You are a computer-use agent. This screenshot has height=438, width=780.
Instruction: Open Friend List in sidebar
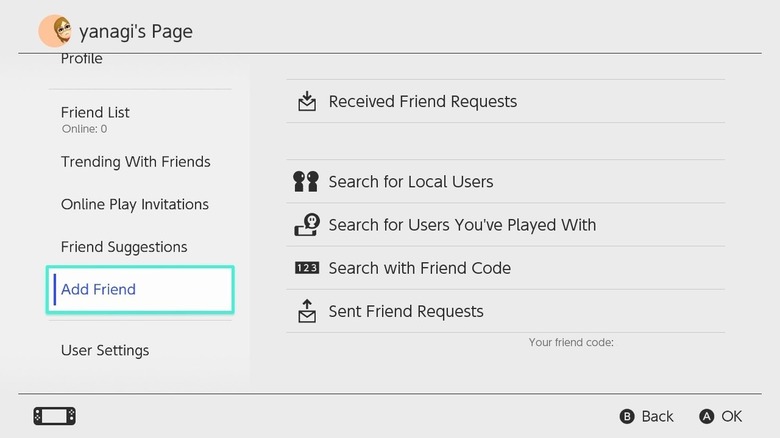pos(95,113)
